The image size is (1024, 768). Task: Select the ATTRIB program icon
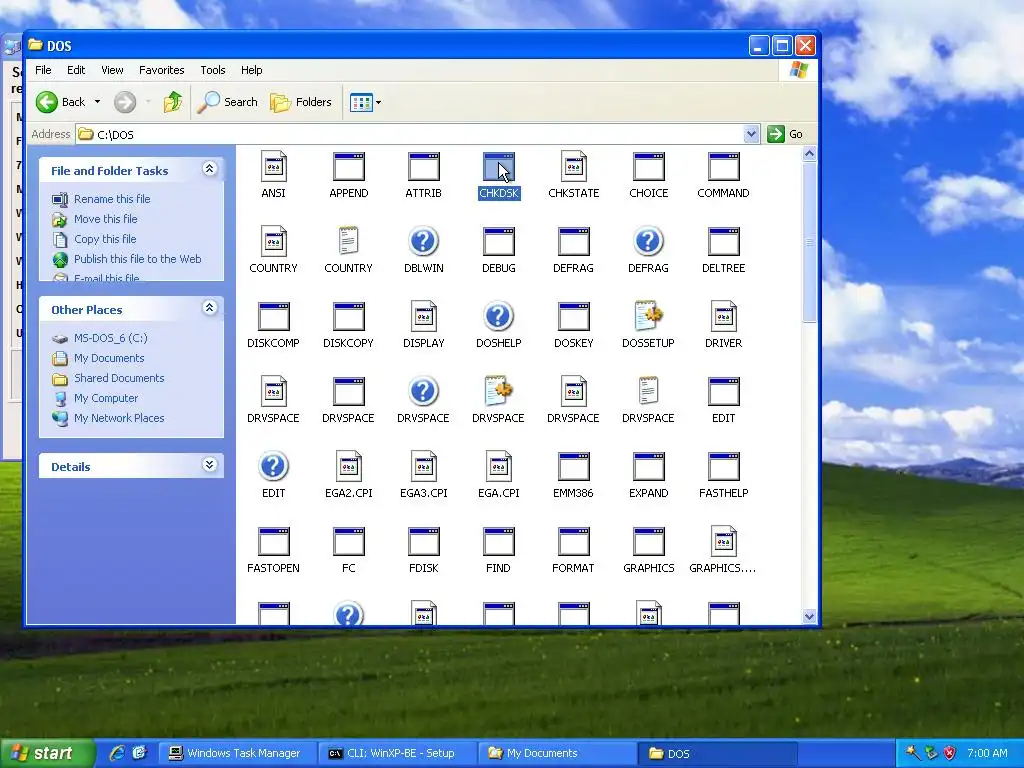[423, 167]
